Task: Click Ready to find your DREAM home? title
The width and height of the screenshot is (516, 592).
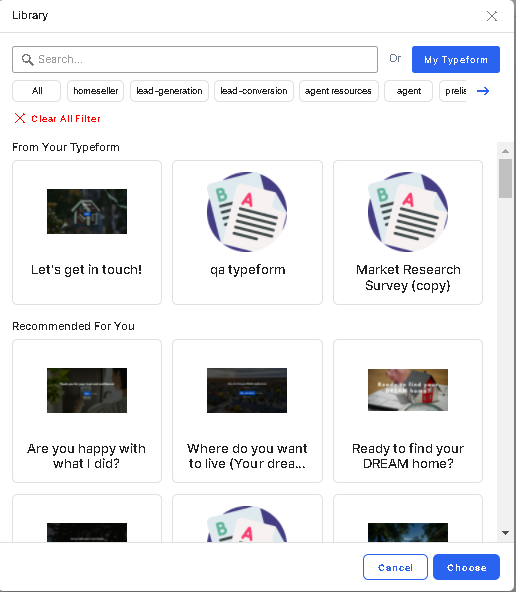Action: pos(408,456)
